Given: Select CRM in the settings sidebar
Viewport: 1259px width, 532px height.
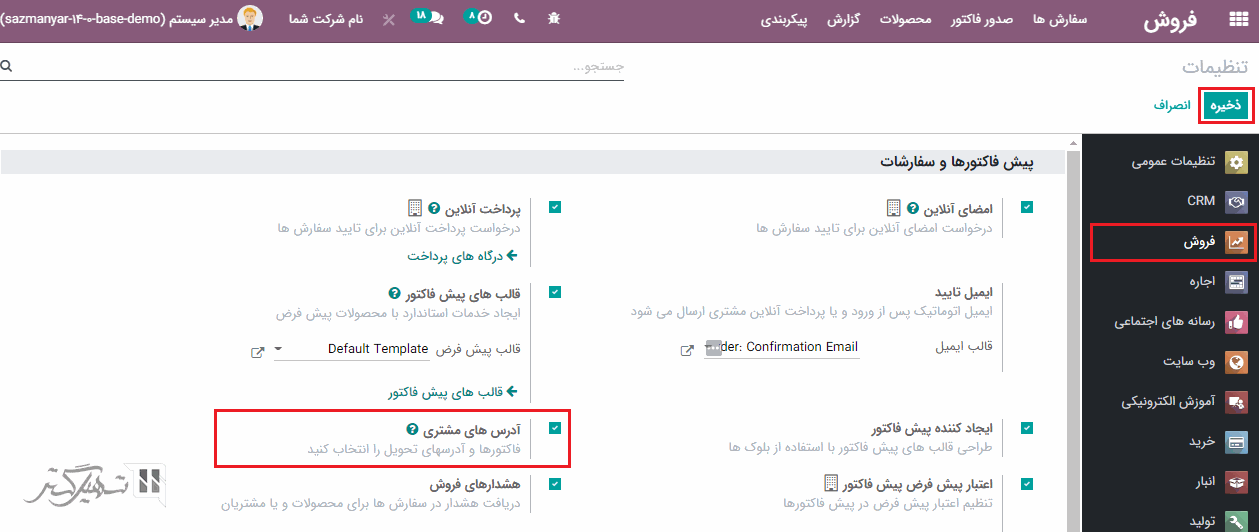Looking at the screenshot, I should click(1200, 201).
